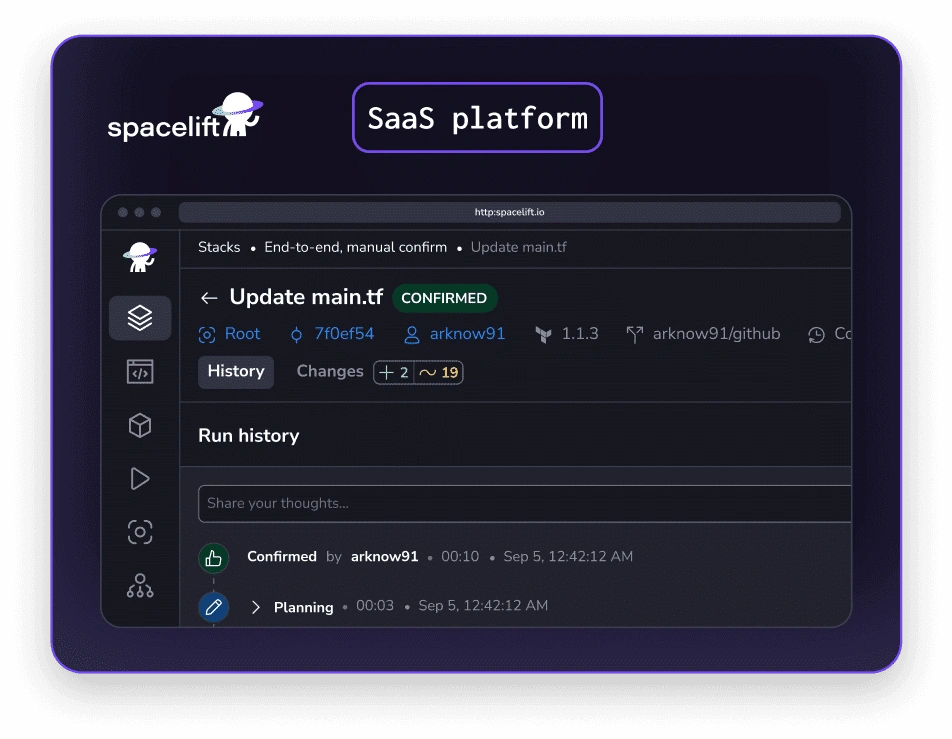Click the user icon next to arknow91
952x739 pixels.
click(x=412, y=335)
